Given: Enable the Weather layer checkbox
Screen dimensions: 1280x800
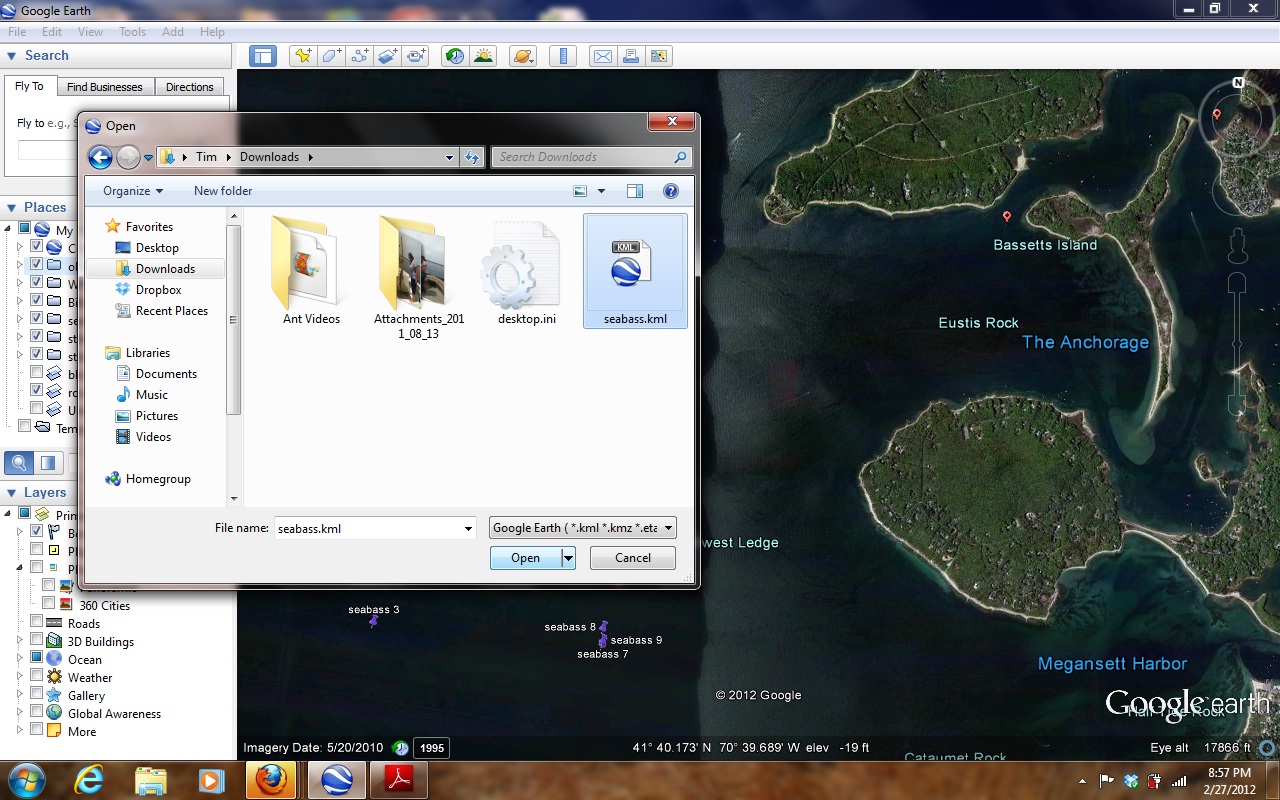Looking at the screenshot, I should tap(36, 677).
